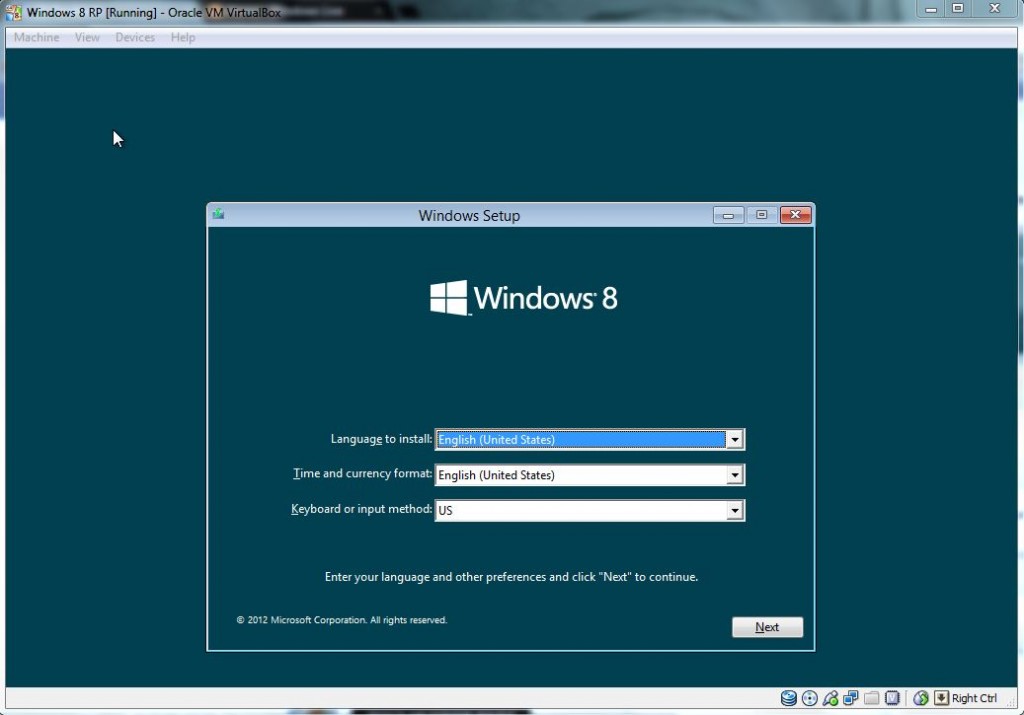The width and height of the screenshot is (1024, 715).
Task: Click the 'Enter your language' instruction text
Action: 511,577
